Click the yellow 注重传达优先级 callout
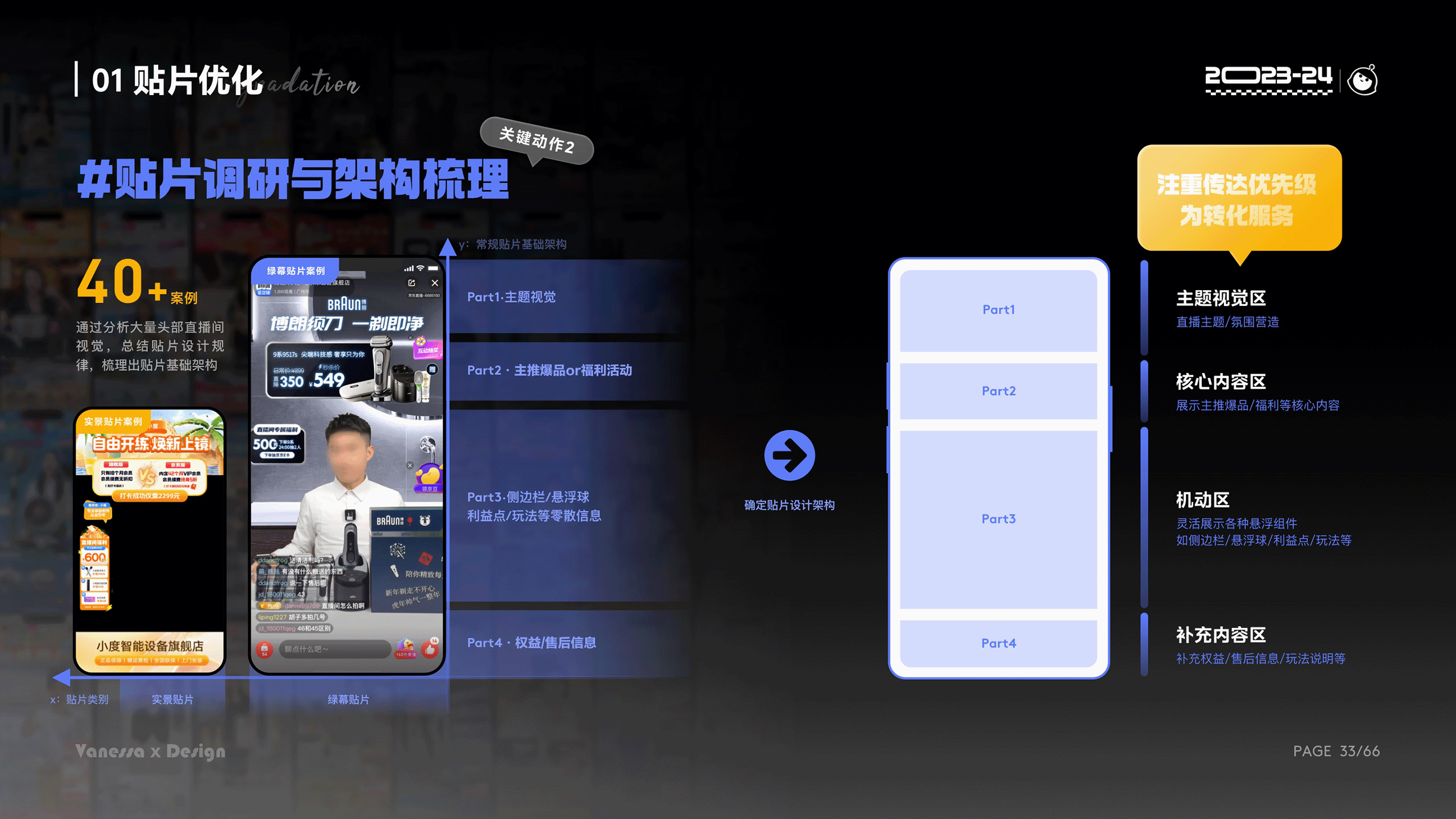 pos(1239,199)
